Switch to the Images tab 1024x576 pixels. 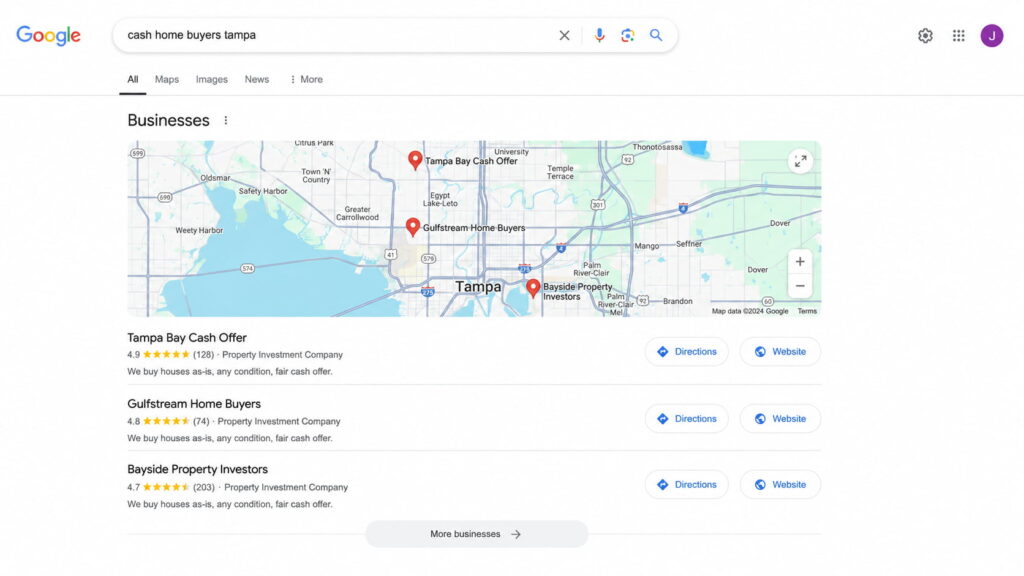(212, 79)
